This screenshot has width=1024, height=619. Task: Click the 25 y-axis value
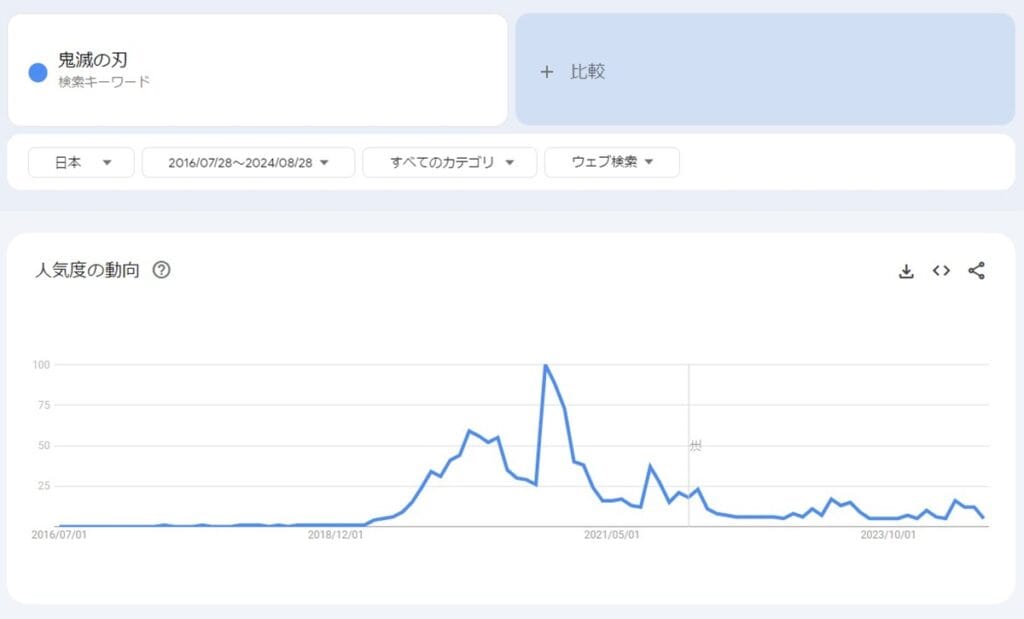[44, 486]
